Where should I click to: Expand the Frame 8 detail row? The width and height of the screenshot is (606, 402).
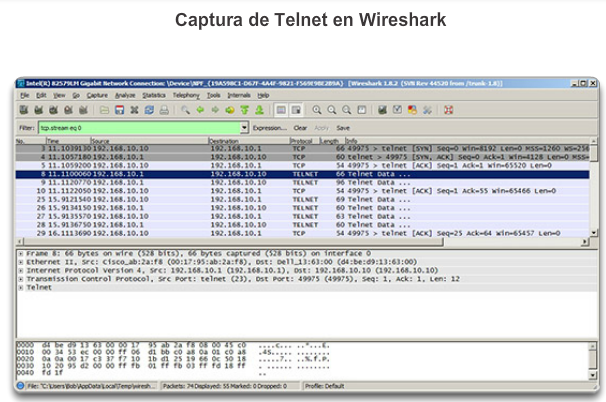point(20,254)
